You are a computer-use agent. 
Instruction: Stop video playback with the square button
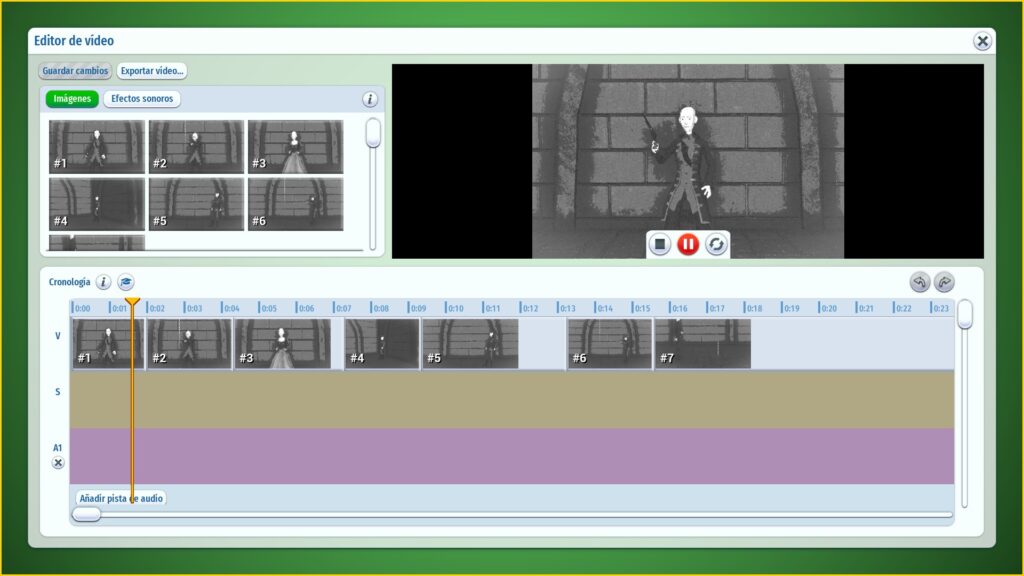coord(660,244)
